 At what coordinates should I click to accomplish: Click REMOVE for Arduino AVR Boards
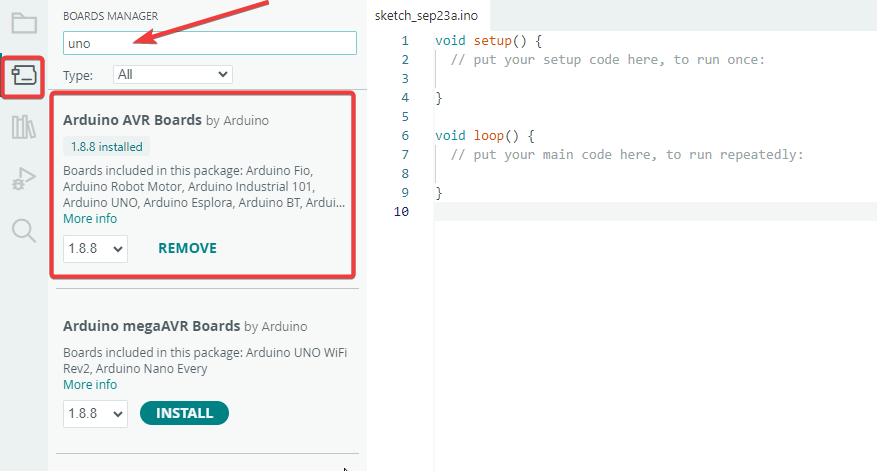coord(187,248)
